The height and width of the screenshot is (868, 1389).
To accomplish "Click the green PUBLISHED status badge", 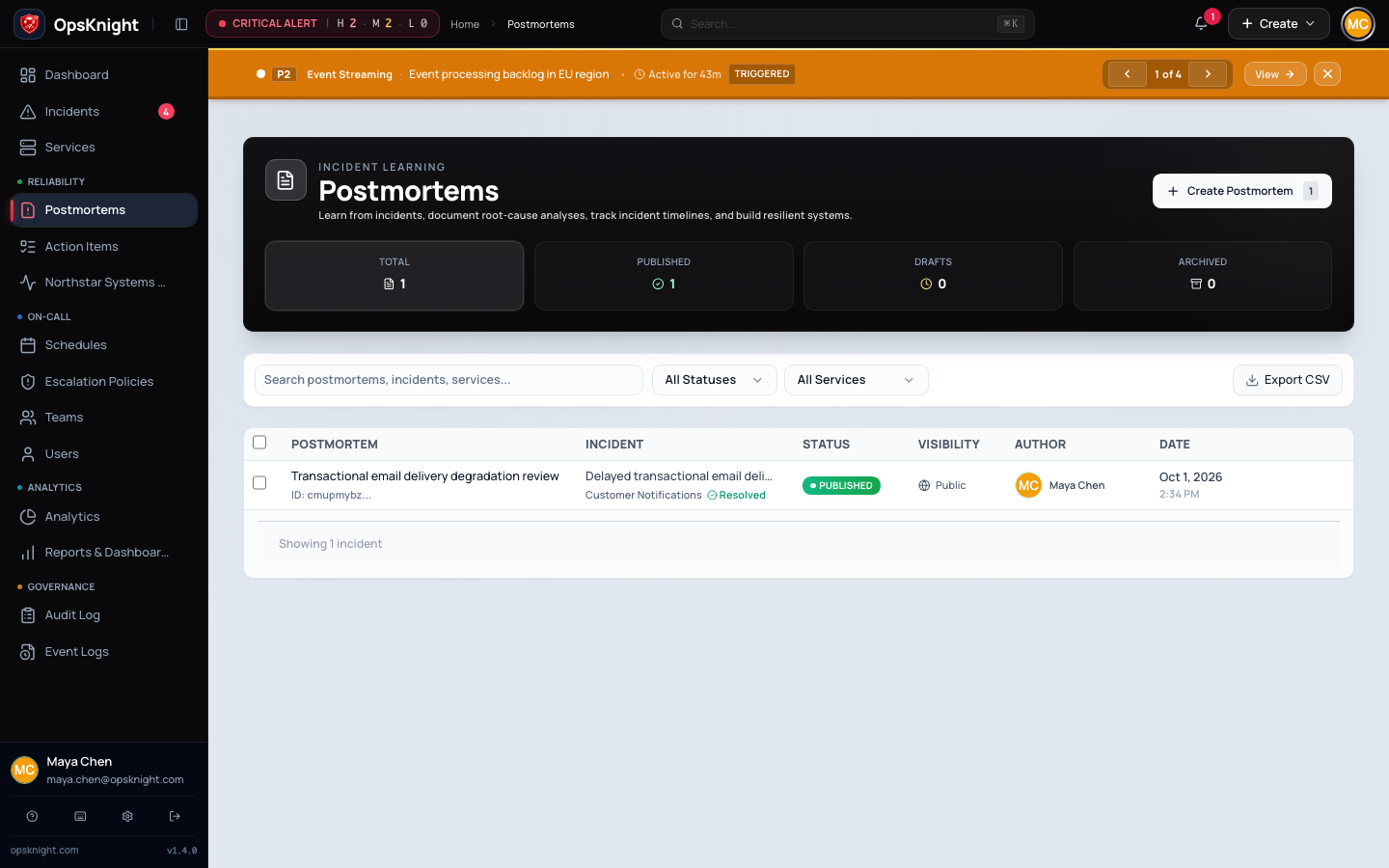I will [841, 486].
